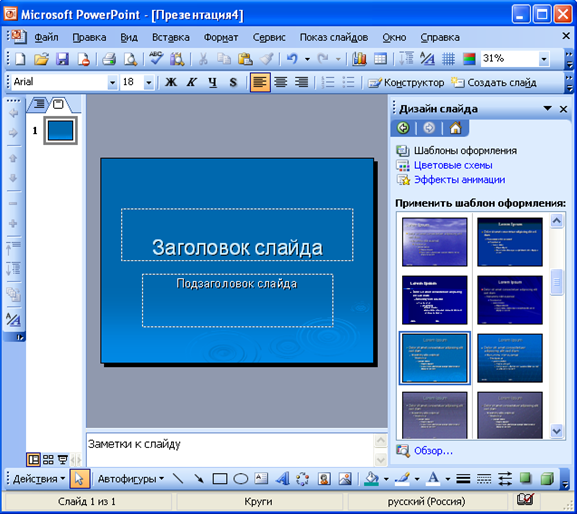Open the Показ слайдов menu
This screenshot has width=577, height=514.
334,37
